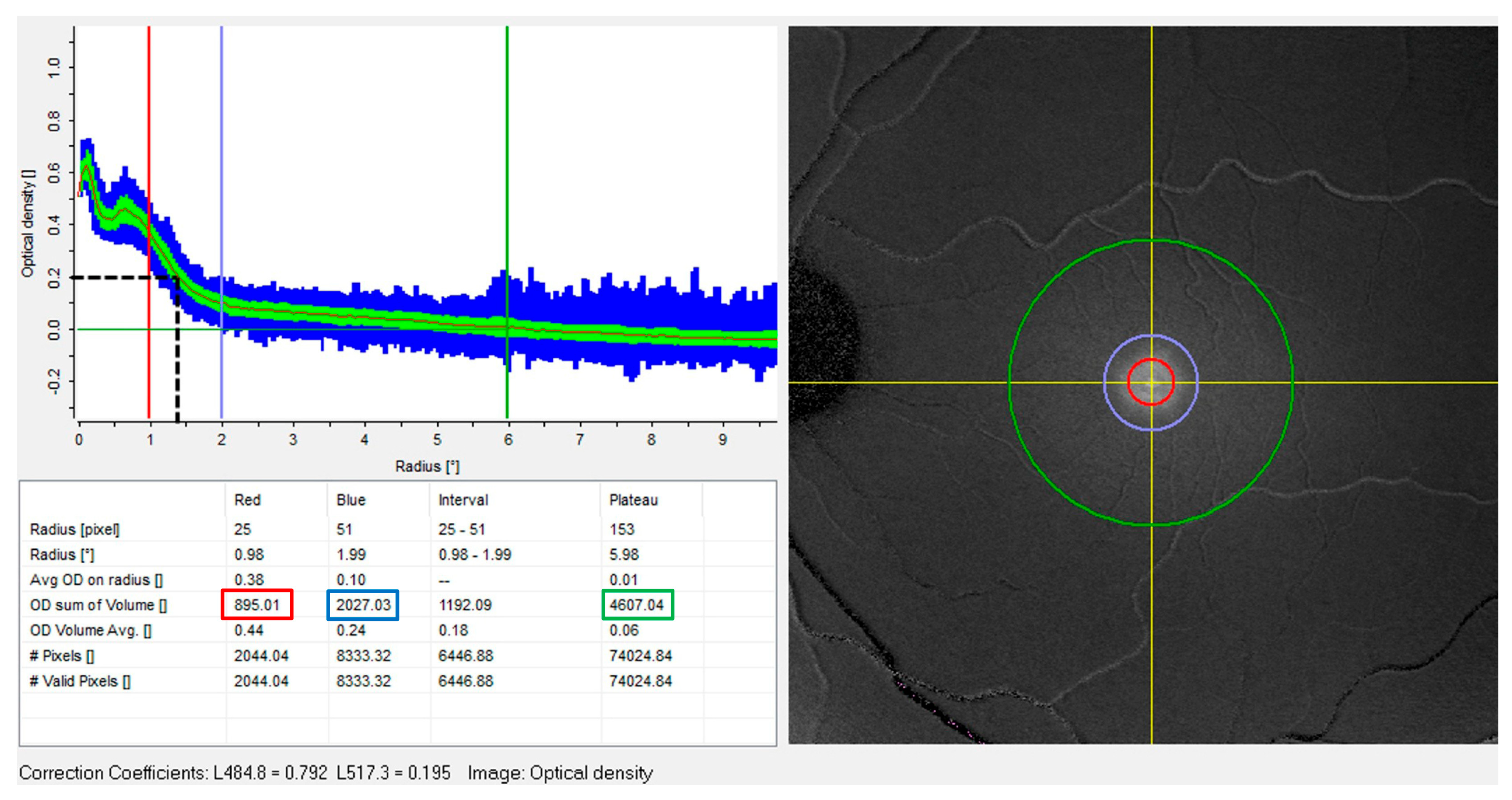The width and height of the screenshot is (1512, 800).
Task: Select the Interval column header
Action: [x=463, y=500]
